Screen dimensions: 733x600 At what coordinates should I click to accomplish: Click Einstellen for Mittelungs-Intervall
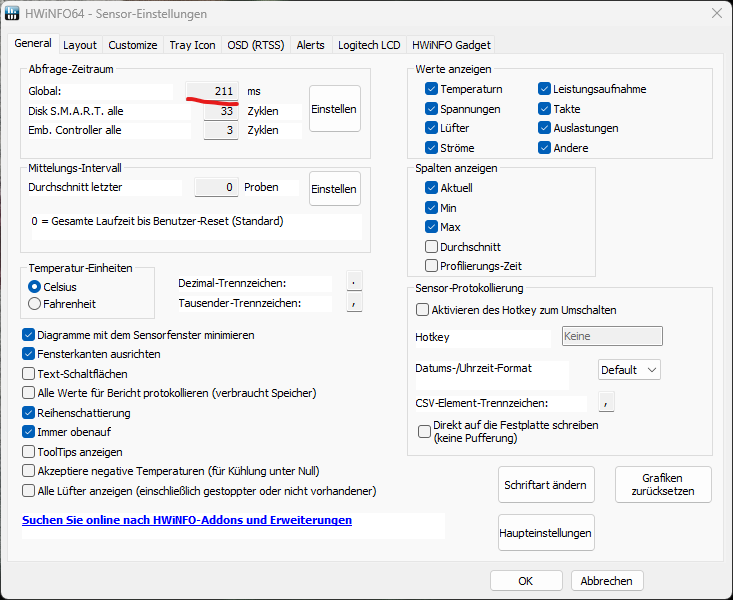334,188
